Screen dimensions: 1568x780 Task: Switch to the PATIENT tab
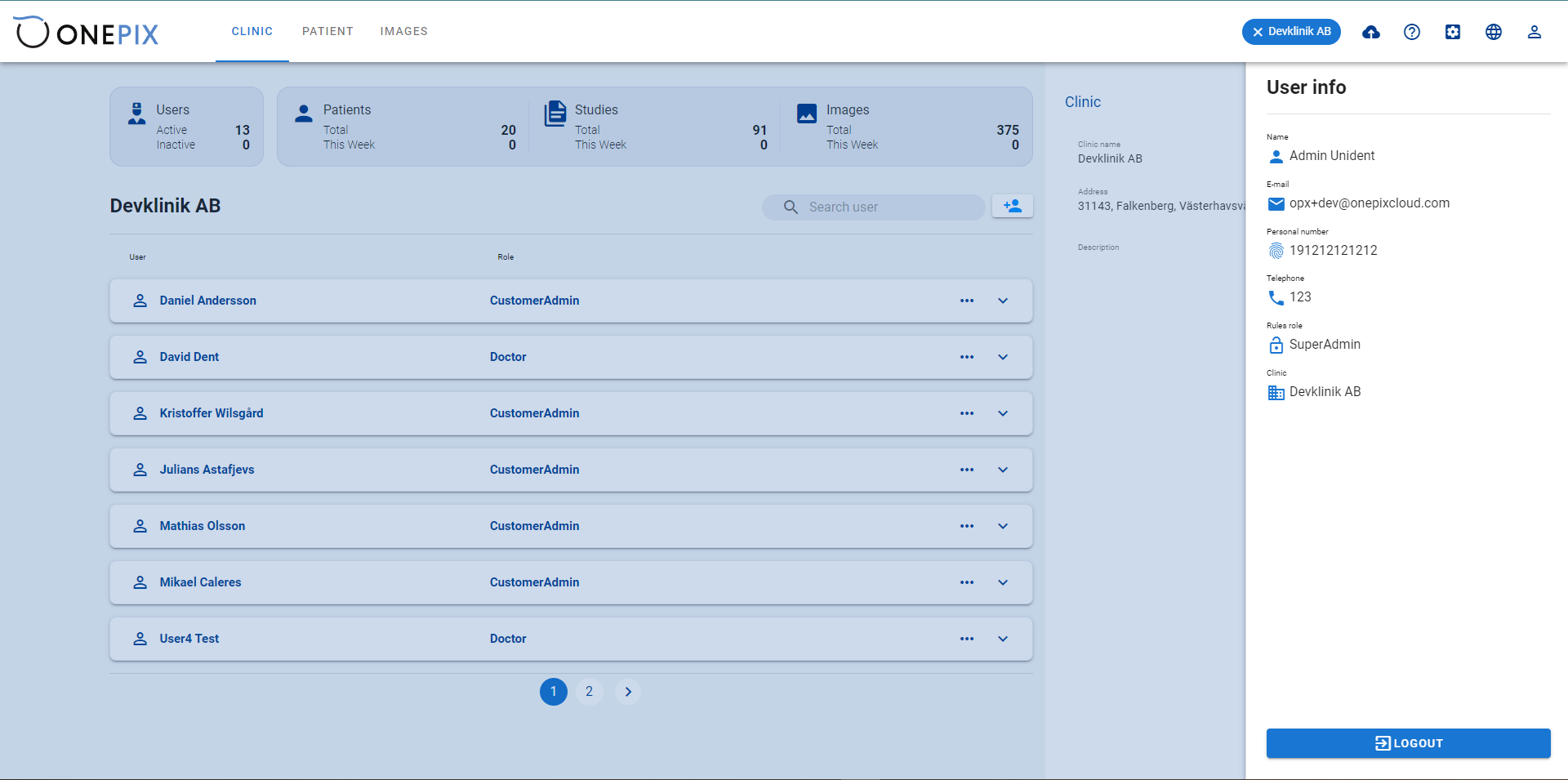327,31
